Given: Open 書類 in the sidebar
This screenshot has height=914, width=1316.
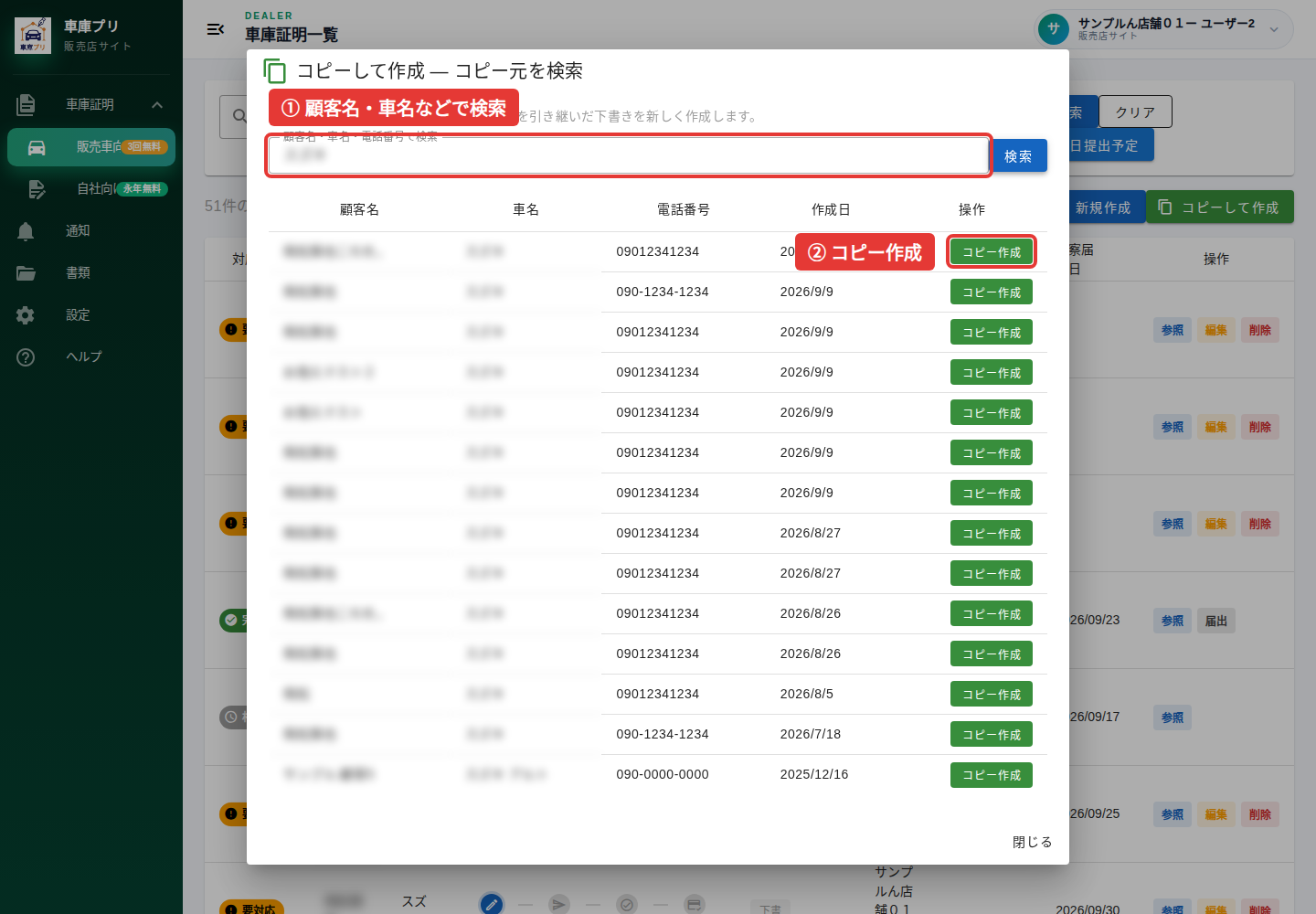Looking at the screenshot, I should [x=91, y=273].
